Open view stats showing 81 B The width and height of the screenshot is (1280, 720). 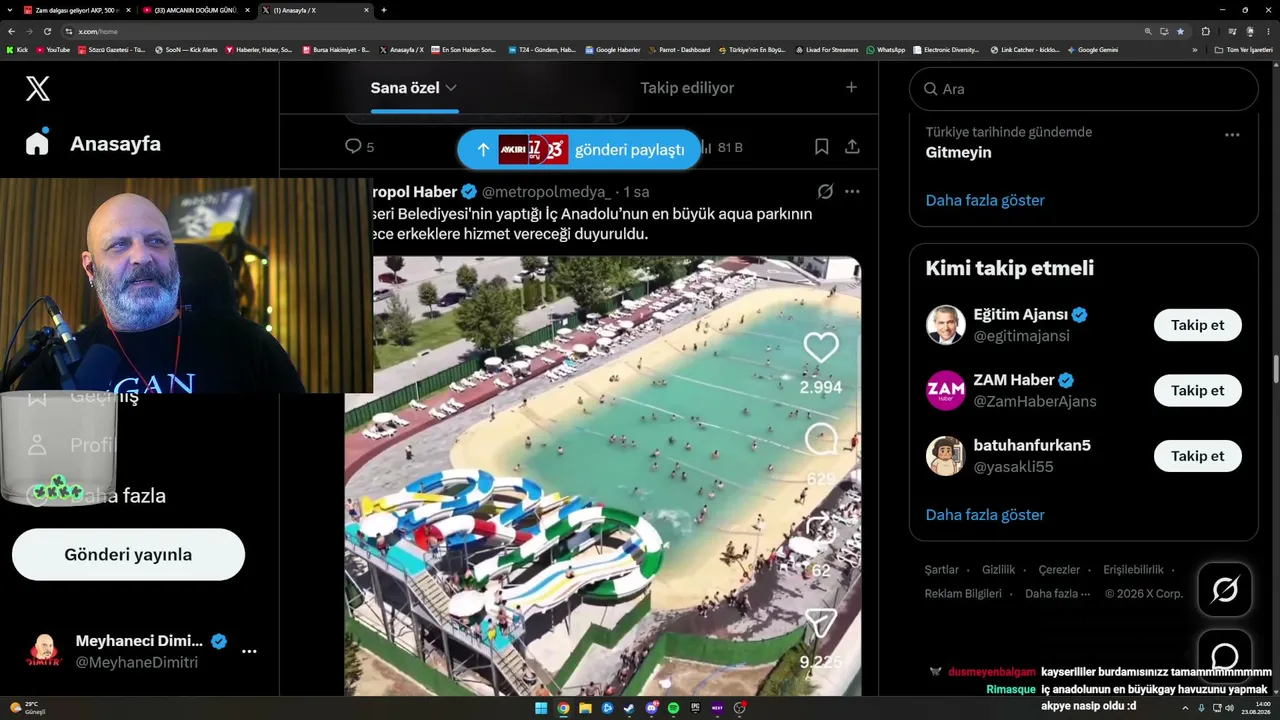click(x=722, y=147)
